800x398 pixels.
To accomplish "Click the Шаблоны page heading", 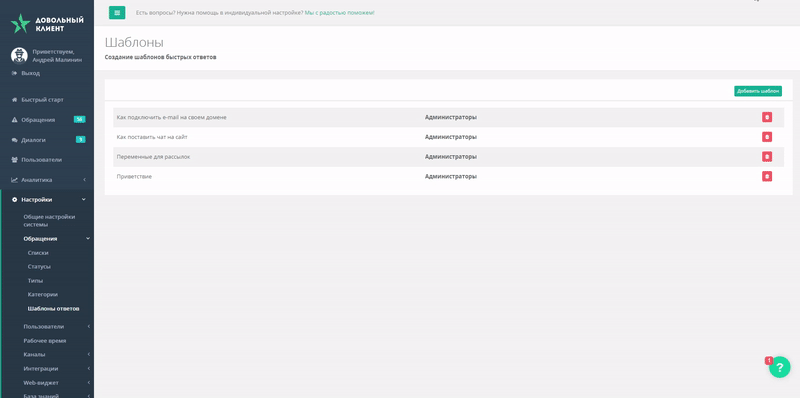I will point(134,42).
